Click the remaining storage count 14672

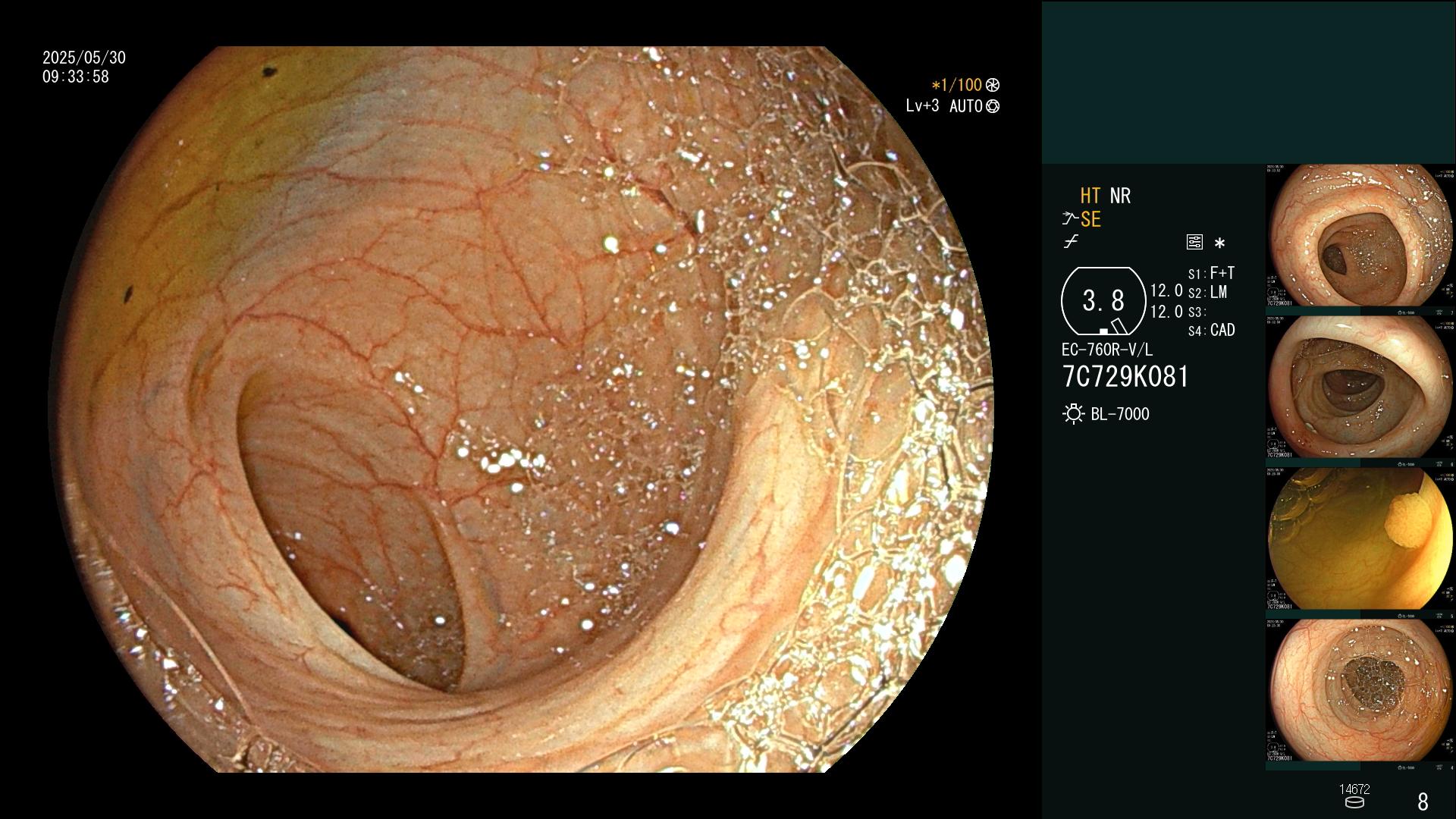point(1354,789)
